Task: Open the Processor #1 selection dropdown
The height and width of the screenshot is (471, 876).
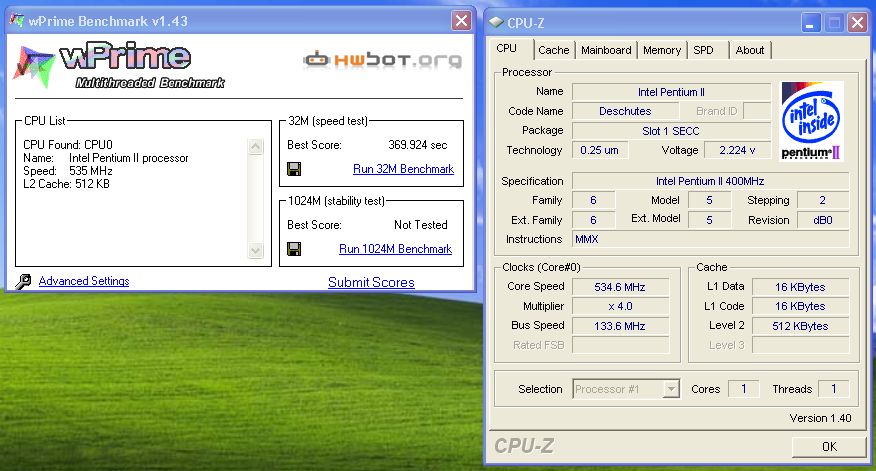Action: point(671,389)
